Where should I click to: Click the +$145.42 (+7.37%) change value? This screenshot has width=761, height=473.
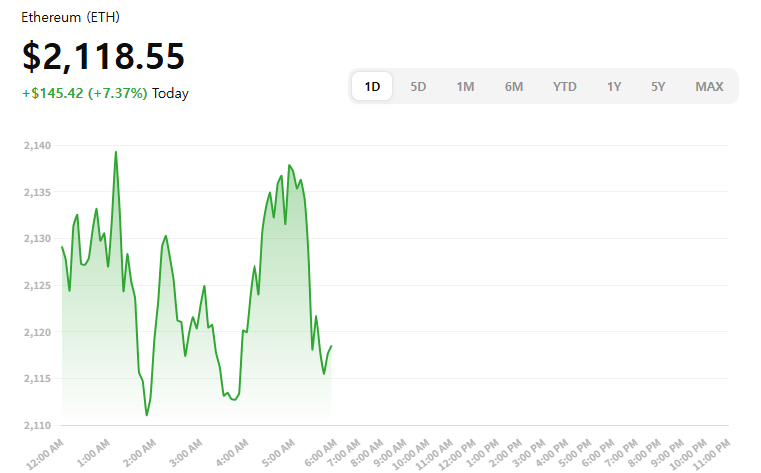click(x=85, y=93)
